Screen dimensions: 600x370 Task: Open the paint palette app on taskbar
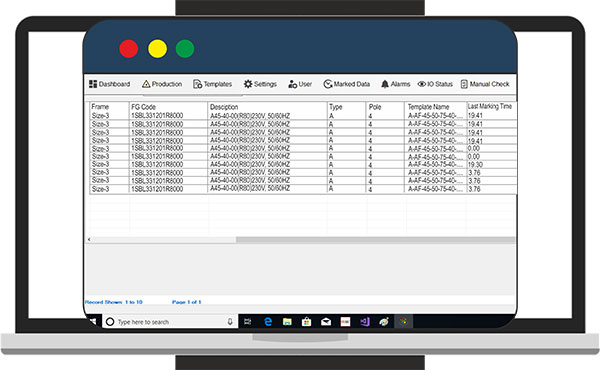384,322
